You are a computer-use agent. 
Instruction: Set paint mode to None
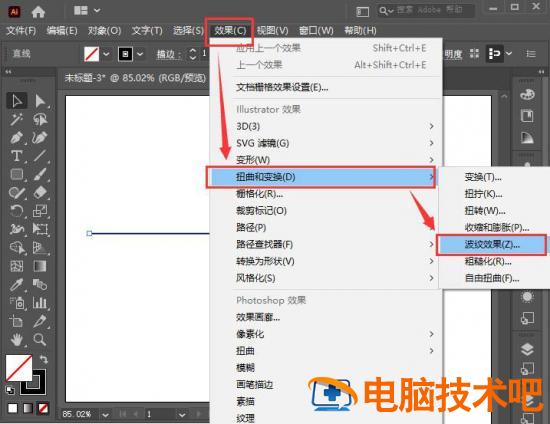[x=43, y=408]
